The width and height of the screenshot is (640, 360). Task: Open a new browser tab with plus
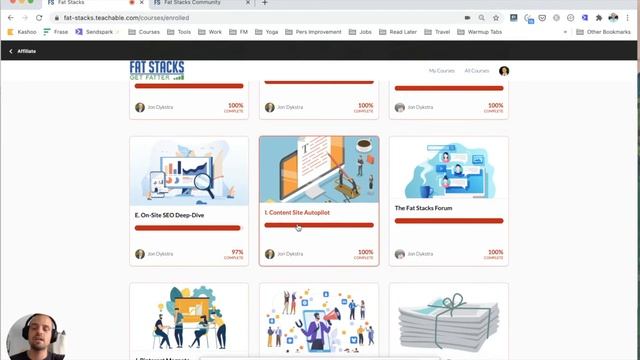point(264,3)
